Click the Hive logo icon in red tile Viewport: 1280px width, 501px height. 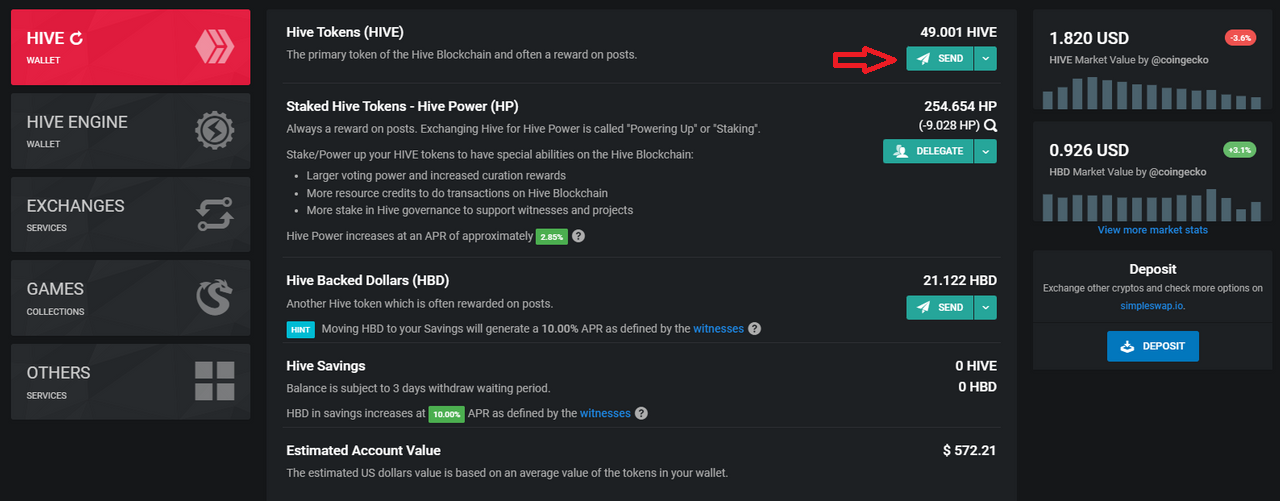pos(214,47)
